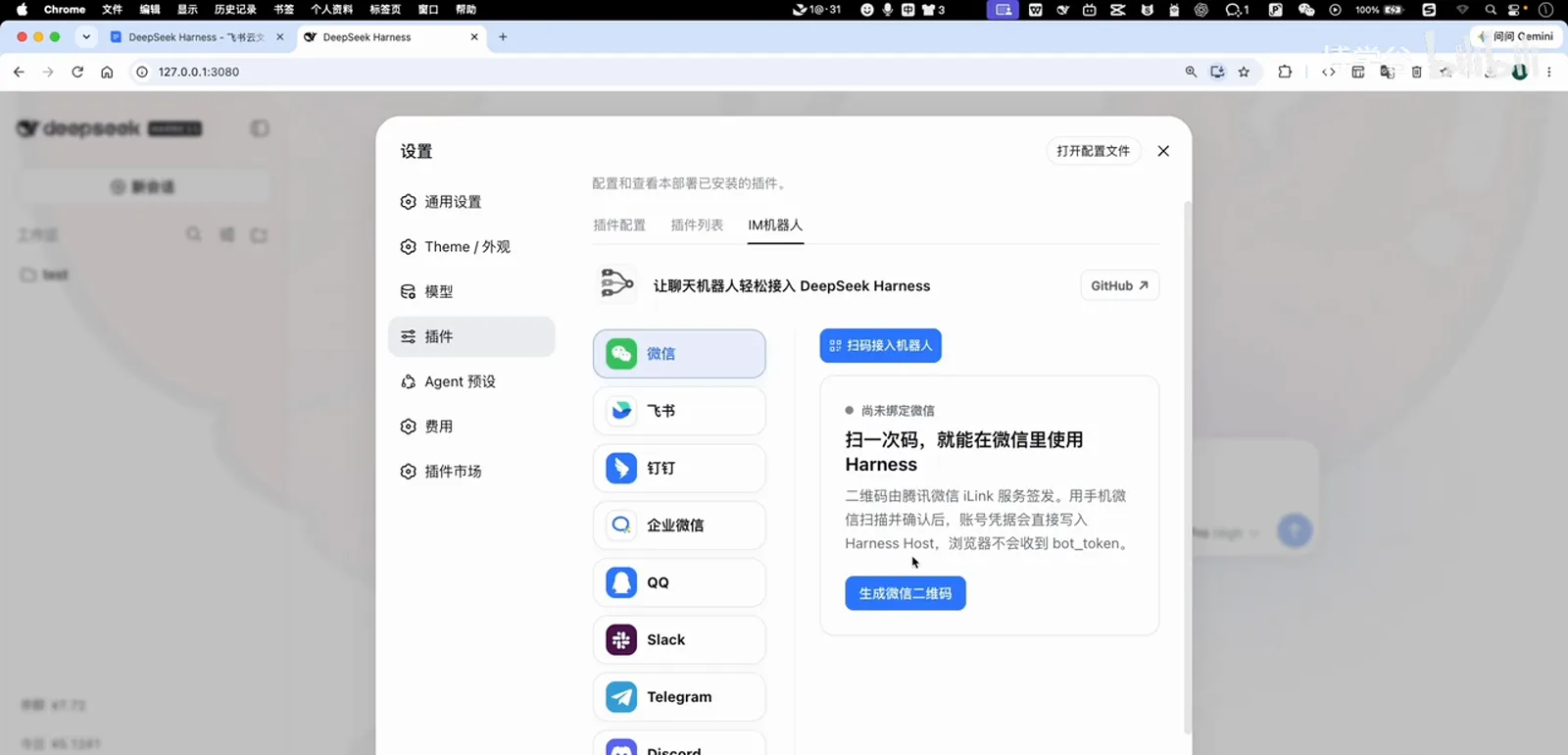Click the WeChat icon in the menu bar
Viewport: 1568px width, 755px height.
point(1306,10)
